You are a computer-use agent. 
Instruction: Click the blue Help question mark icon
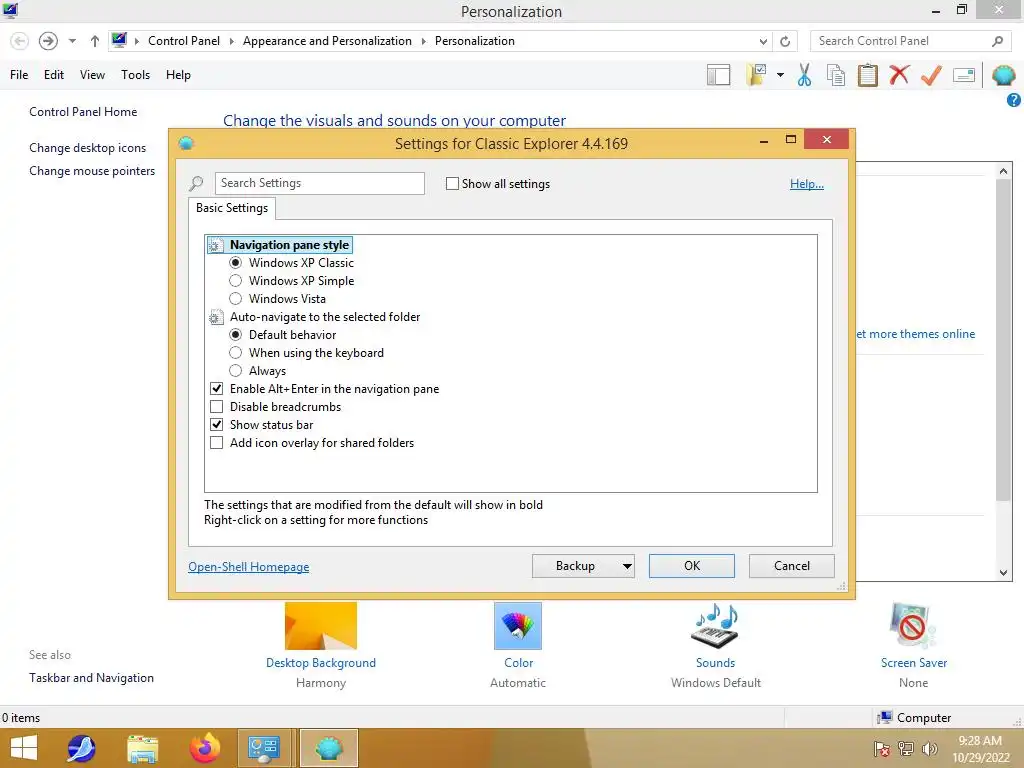1014,100
